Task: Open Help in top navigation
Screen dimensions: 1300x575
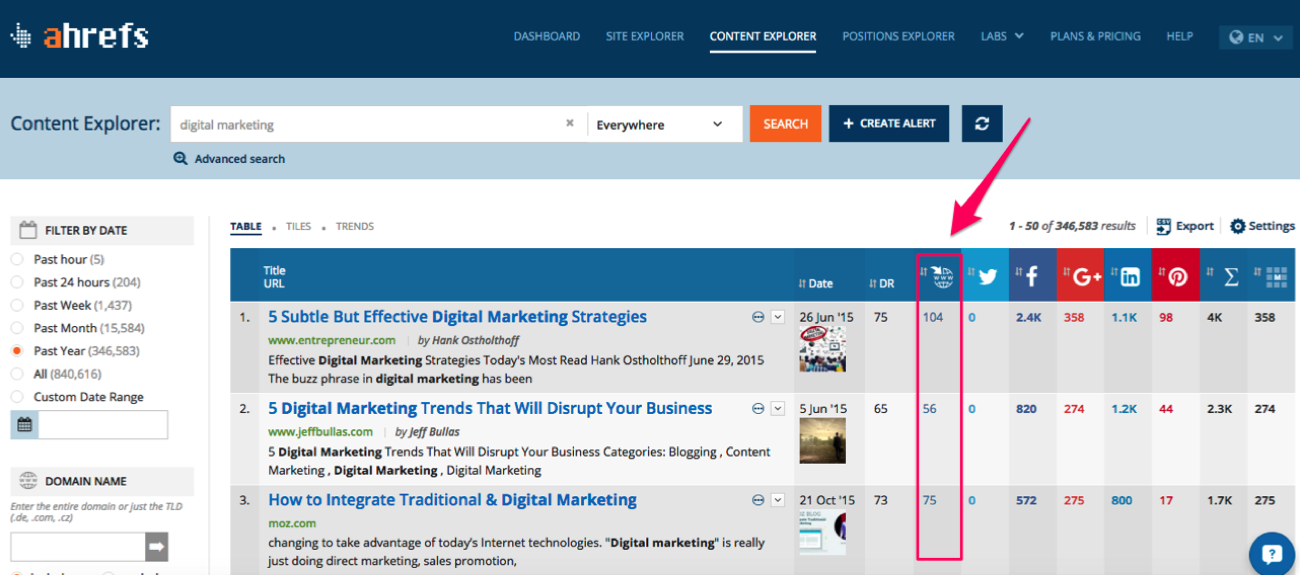Action: pos(1179,36)
